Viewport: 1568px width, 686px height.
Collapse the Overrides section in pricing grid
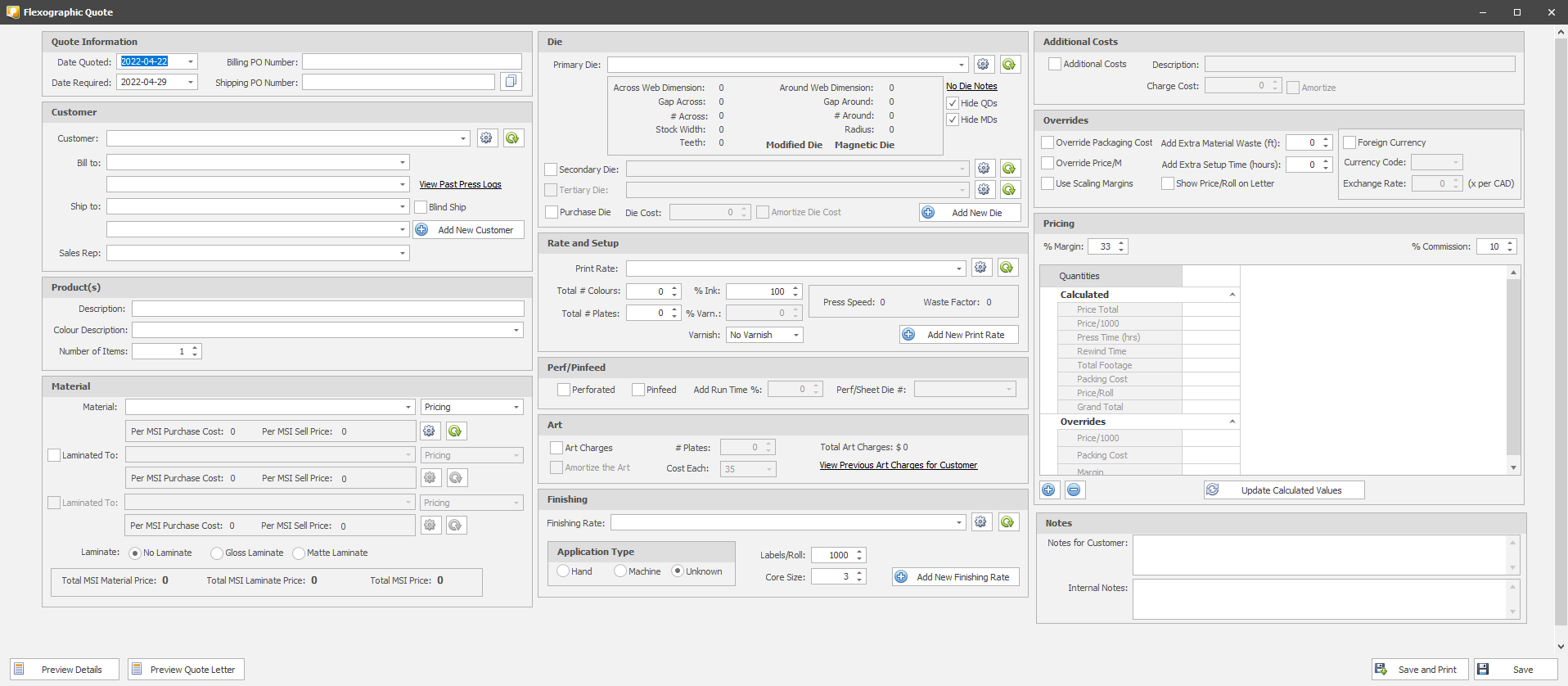coord(1232,422)
